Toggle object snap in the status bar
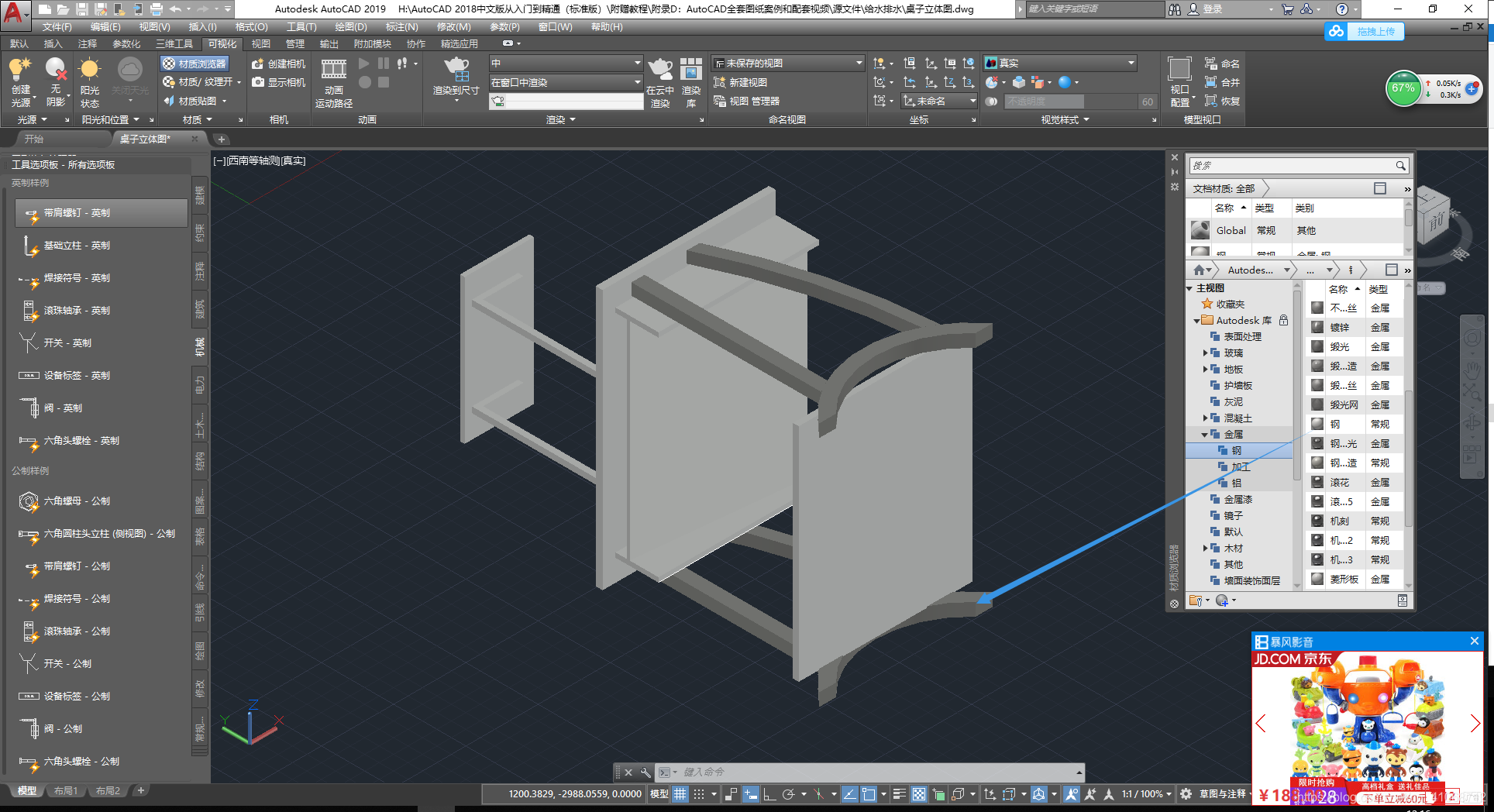The image size is (1494, 812). [869, 793]
